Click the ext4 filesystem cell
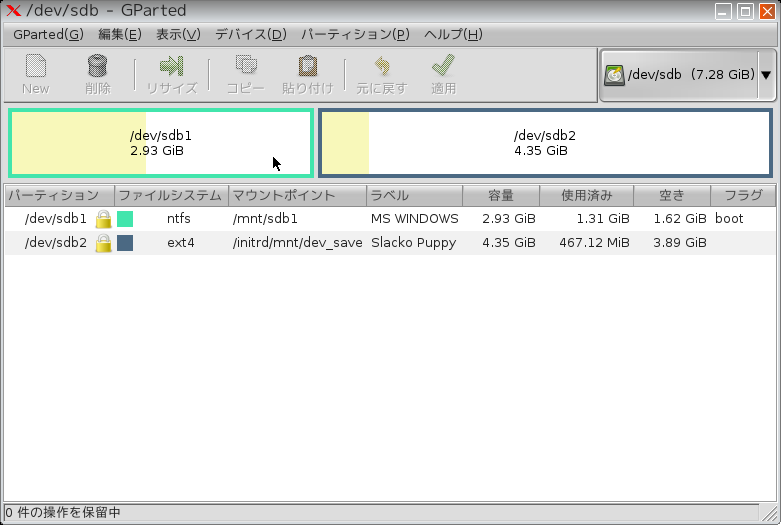Screen dimensions: 781x525 pyautogui.click(x=181, y=243)
